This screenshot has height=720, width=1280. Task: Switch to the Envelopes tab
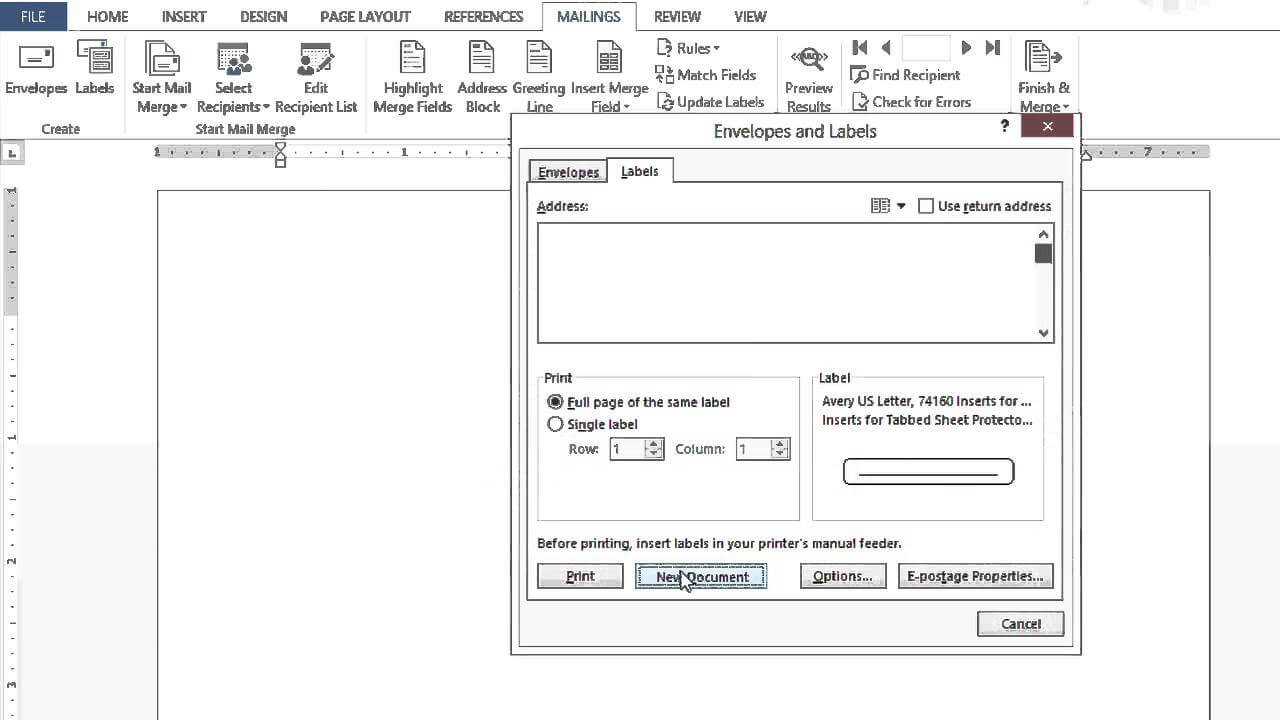coord(568,171)
